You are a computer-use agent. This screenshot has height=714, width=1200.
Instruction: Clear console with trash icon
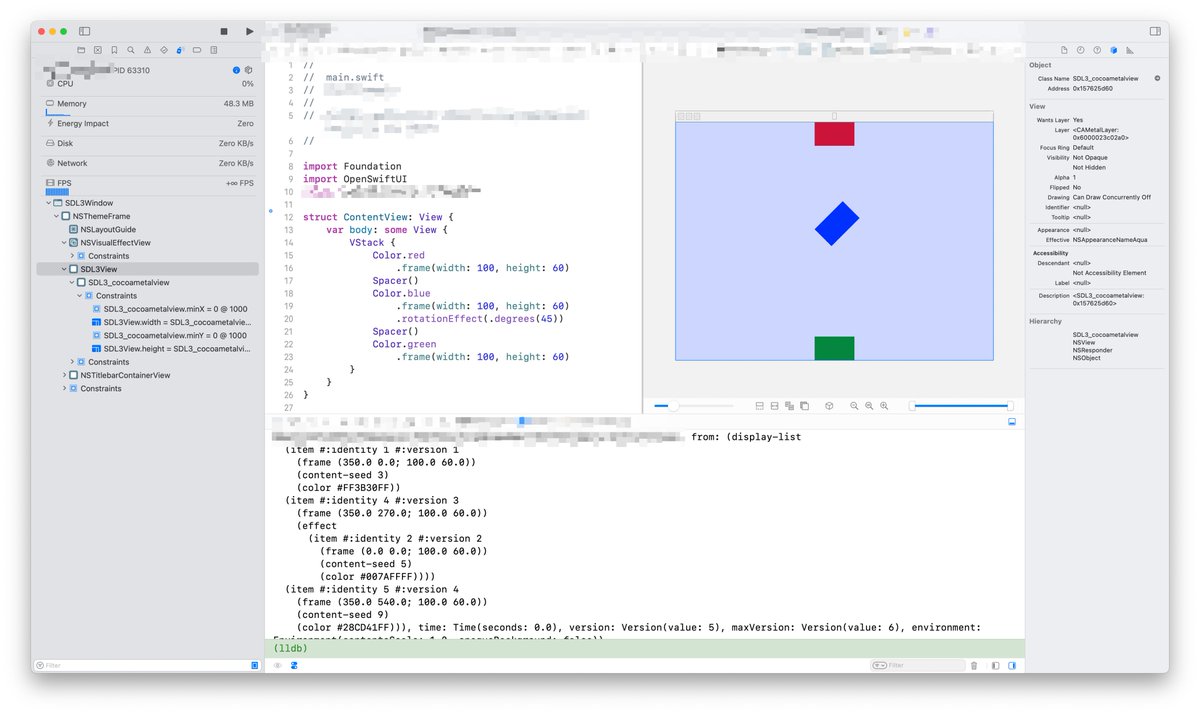tap(974, 665)
